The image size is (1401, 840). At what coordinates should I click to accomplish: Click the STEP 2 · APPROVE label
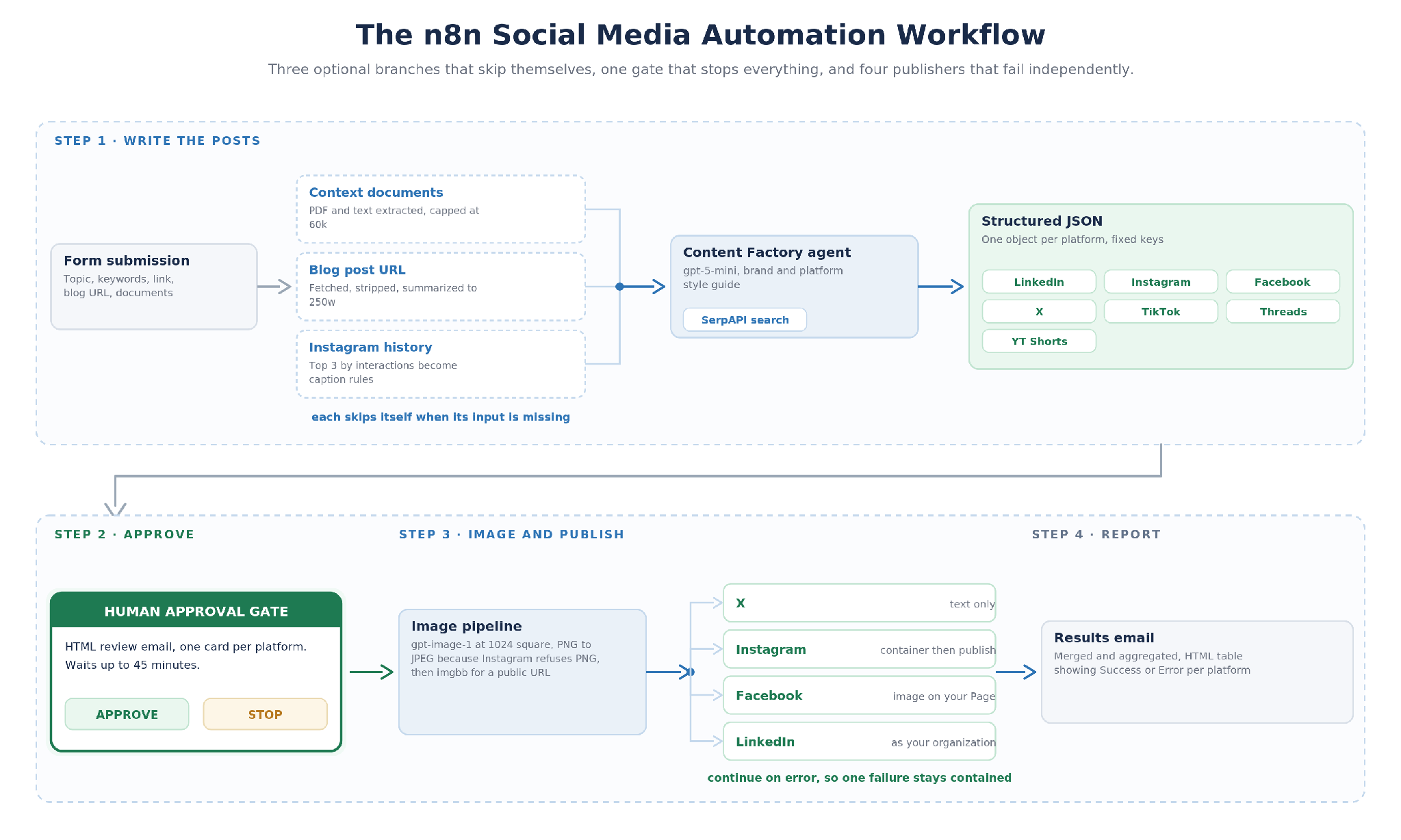(x=125, y=534)
